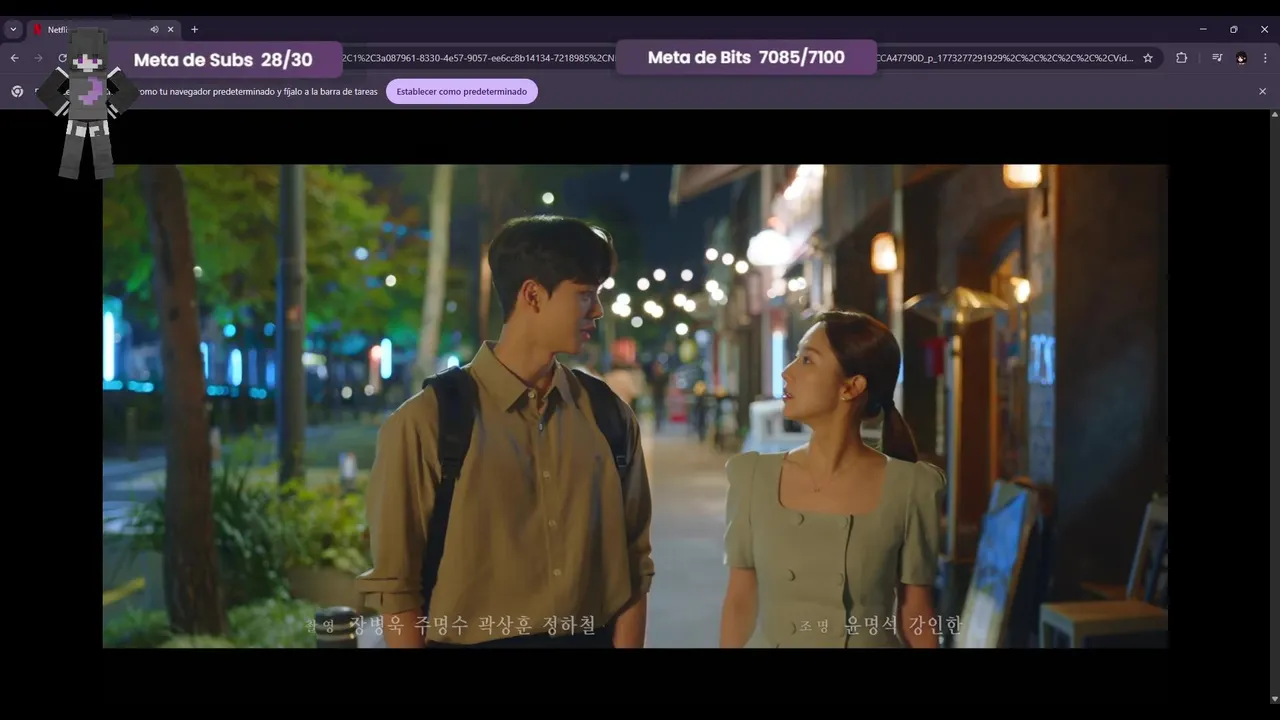Open the Chrome profile avatar
The width and height of the screenshot is (1280, 720).
coord(1241,58)
